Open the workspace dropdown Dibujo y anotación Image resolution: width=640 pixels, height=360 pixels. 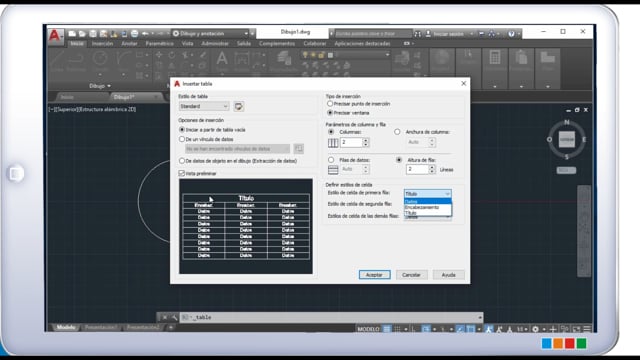coord(211,33)
